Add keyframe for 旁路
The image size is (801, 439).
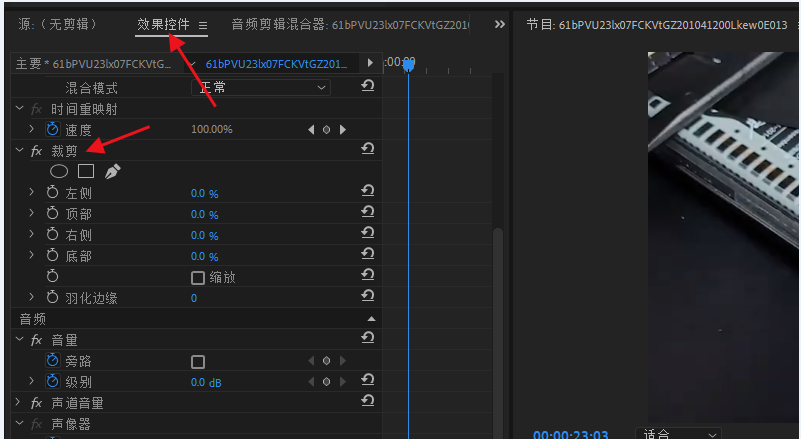326,361
